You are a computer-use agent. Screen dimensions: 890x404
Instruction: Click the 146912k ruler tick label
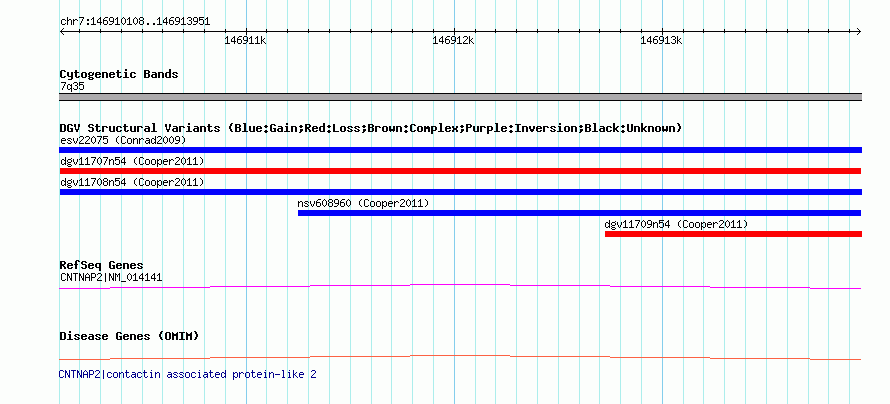click(x=454, y=40)
